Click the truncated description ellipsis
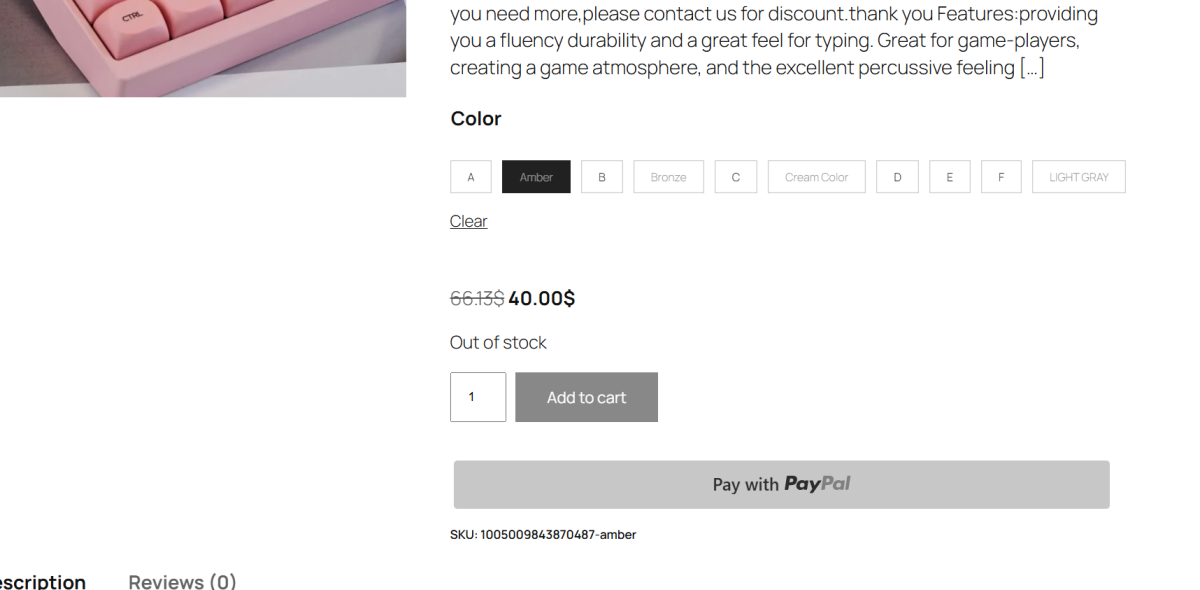Image resolution: width=1200 pixels, height=590 pixels. 1032,68
